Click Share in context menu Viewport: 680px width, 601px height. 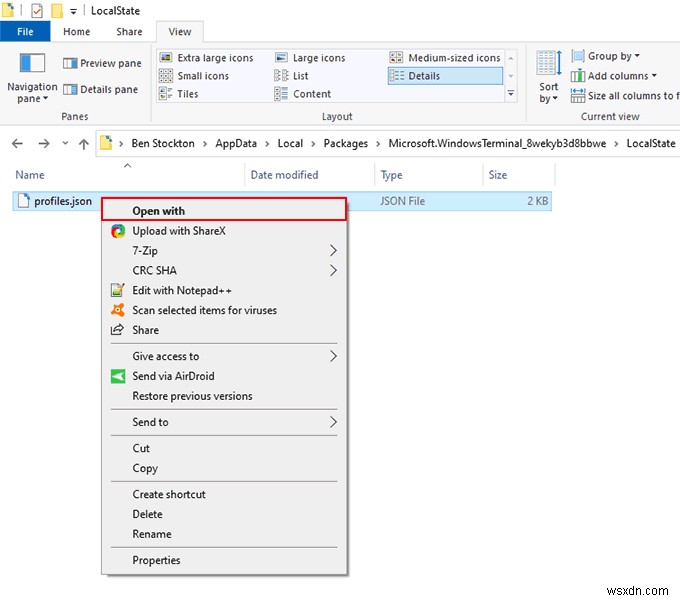(x=224, y=330)
